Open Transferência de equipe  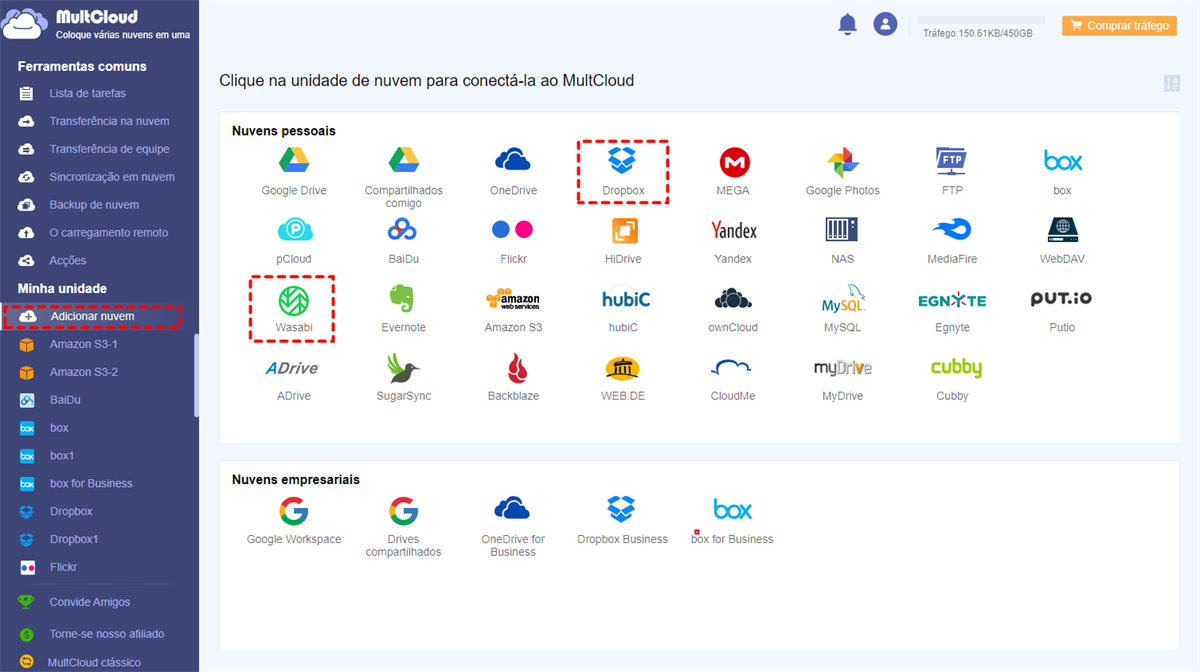(110, 149)
